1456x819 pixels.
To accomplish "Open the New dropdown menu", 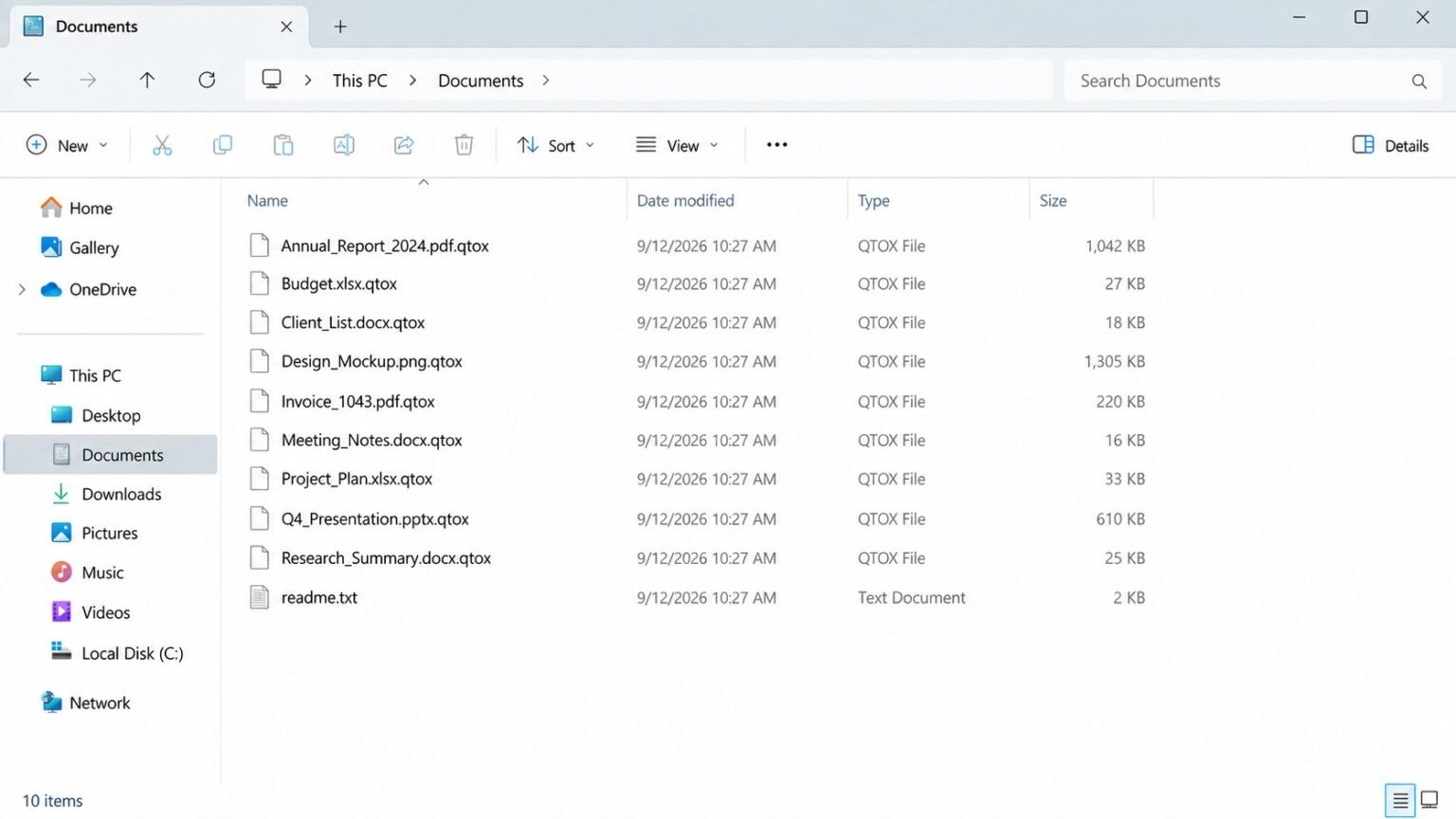I will point(66,145).
